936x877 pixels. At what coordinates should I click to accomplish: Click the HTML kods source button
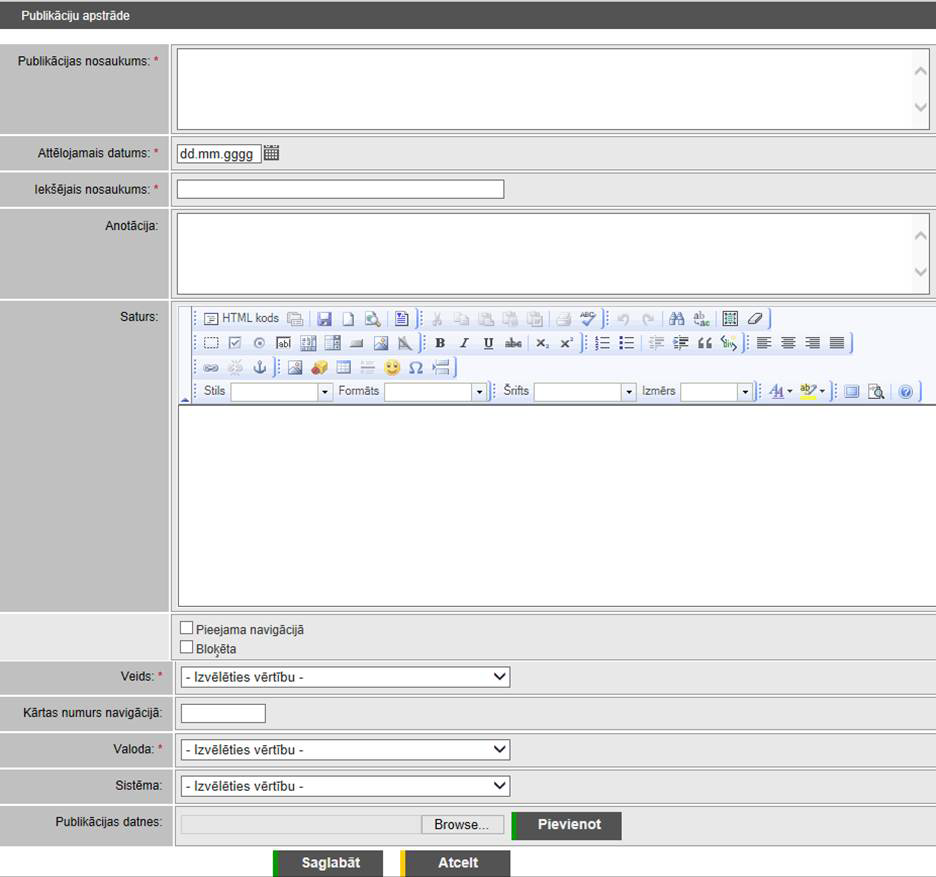click(241, 319)
